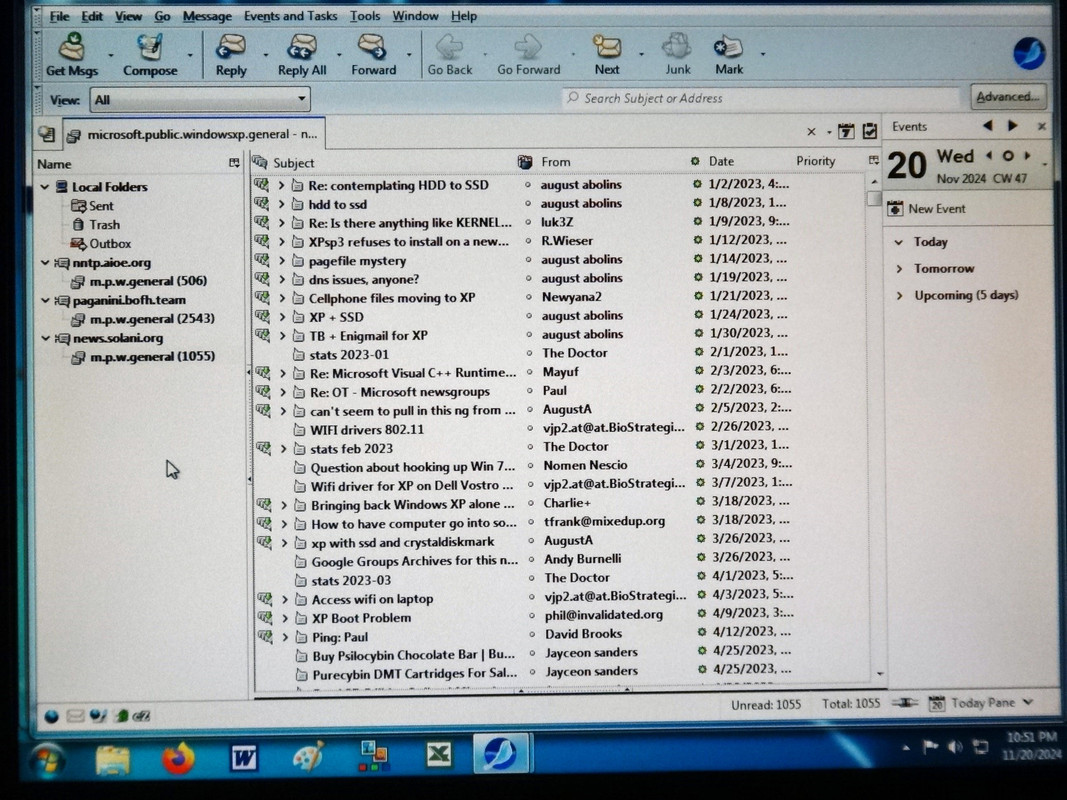Open m.p.w.general (2543) newsgroup
This screenshot has width=1067, height=800.
point(152,318)
